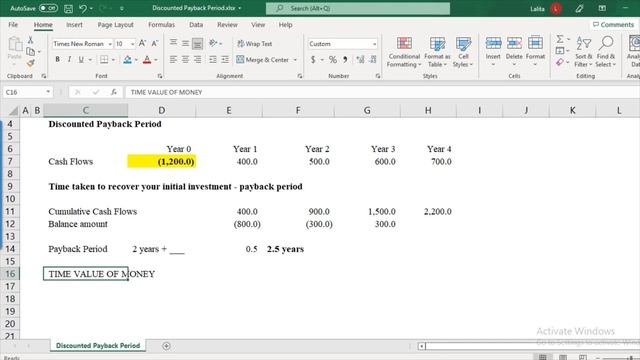Image resolution: width=640 pixels, height=360 pixels.
Task: Click Decrease Decimal icon
Action: coord(373,60)
